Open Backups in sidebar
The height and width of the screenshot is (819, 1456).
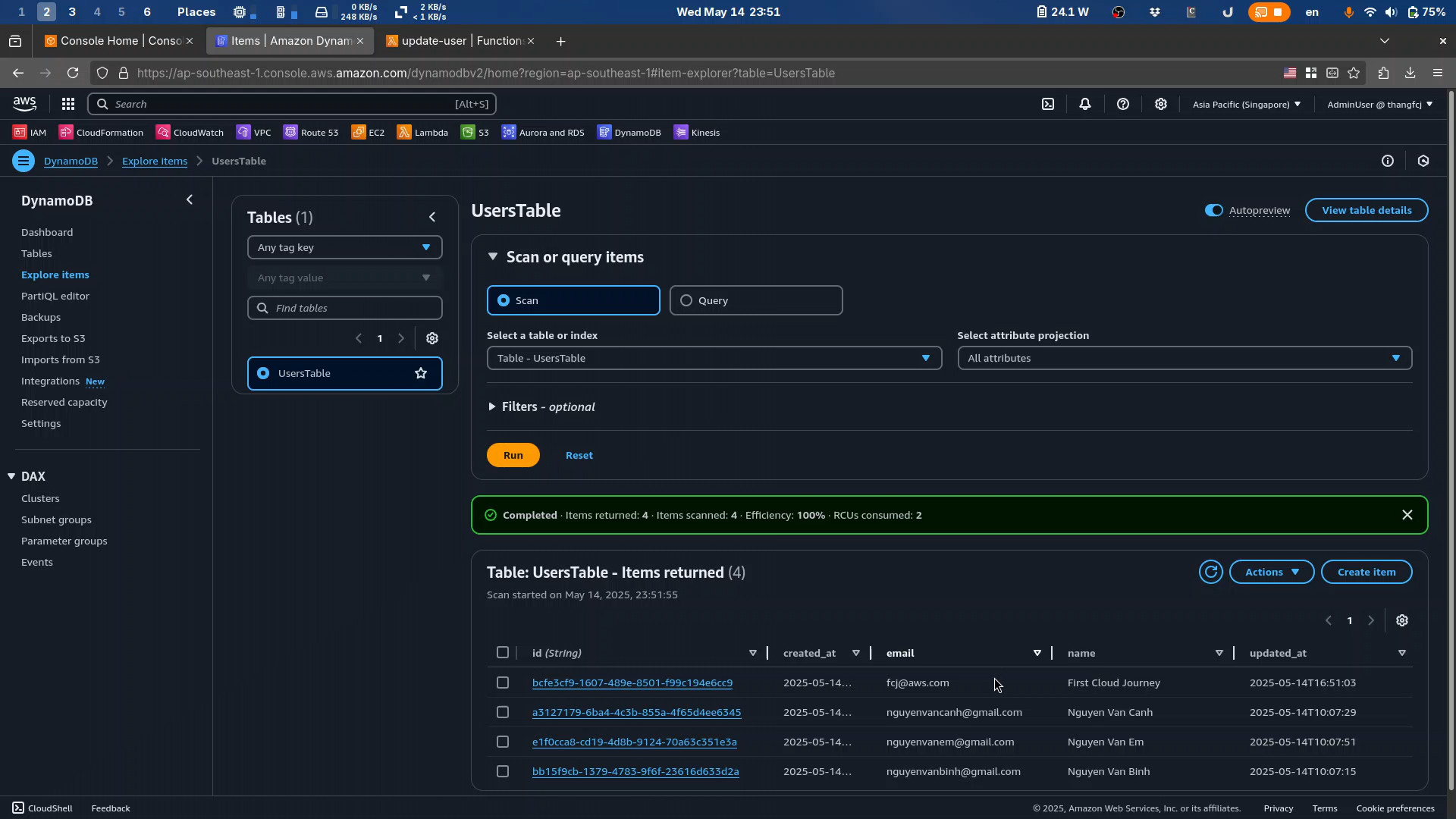41,317
